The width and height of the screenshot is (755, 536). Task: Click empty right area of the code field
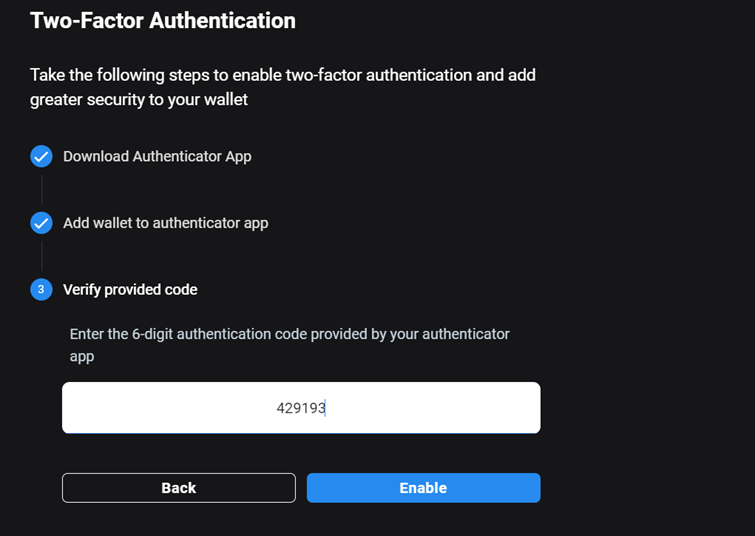click(433, 408)
